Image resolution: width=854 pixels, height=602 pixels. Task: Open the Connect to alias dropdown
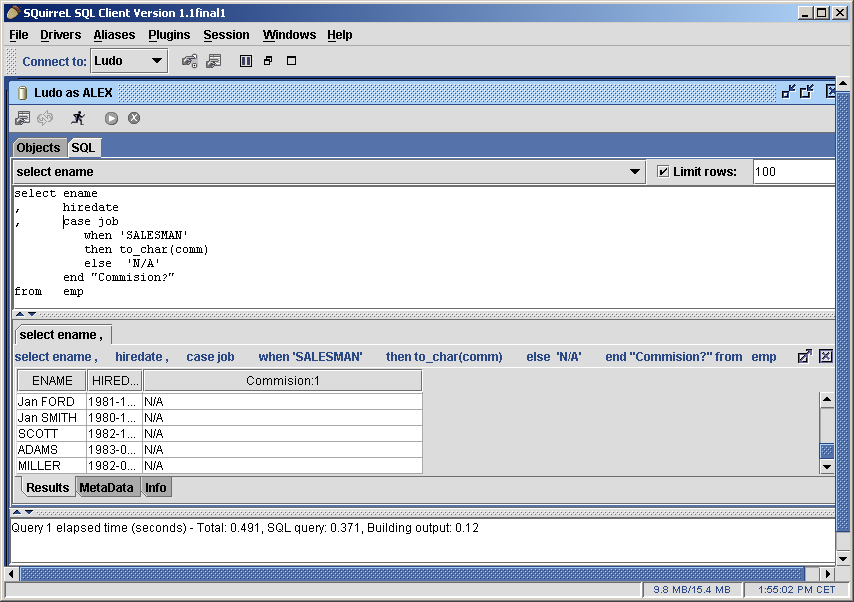(156, 61)
